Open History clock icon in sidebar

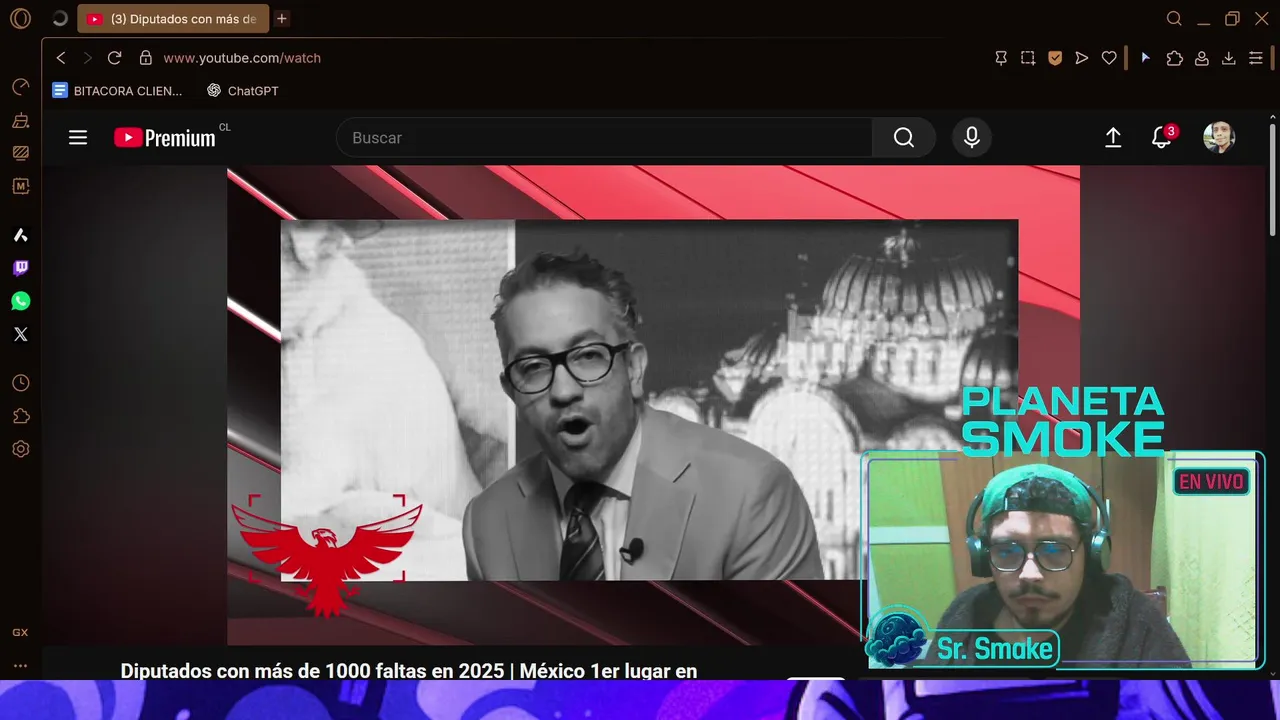20,383
